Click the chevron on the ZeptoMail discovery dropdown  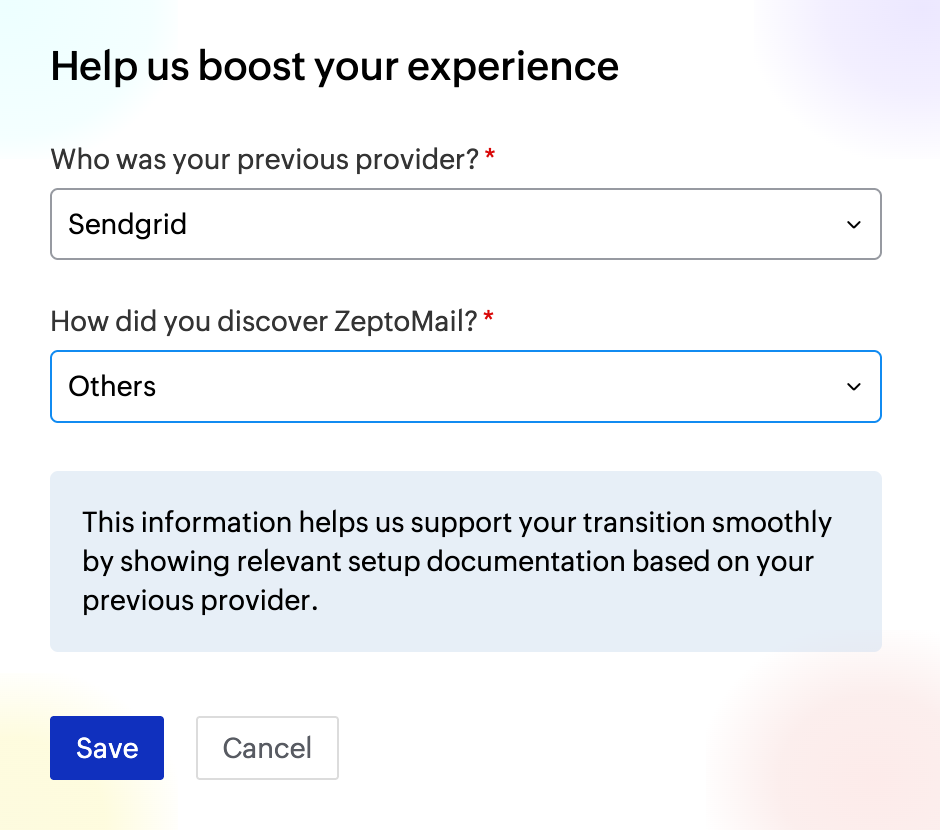click(854, 386)
